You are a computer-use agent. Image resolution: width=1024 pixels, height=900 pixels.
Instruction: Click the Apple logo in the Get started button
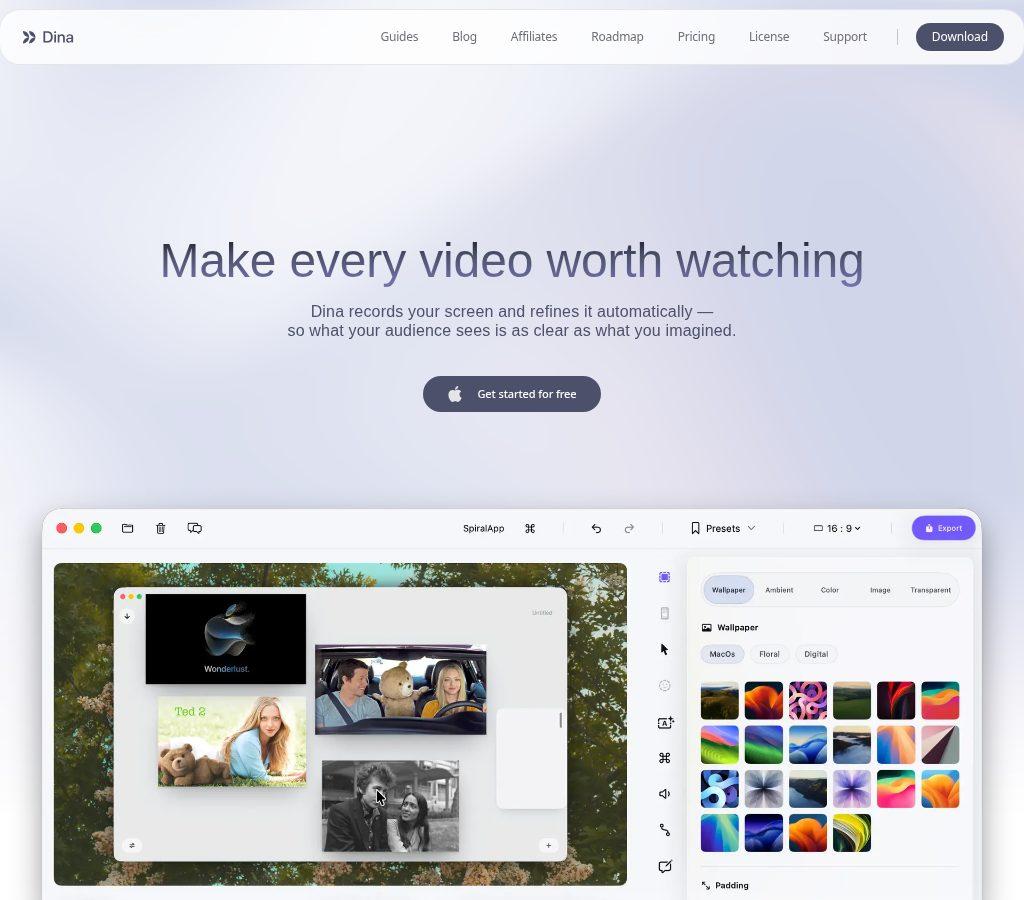tap(455, 394)
